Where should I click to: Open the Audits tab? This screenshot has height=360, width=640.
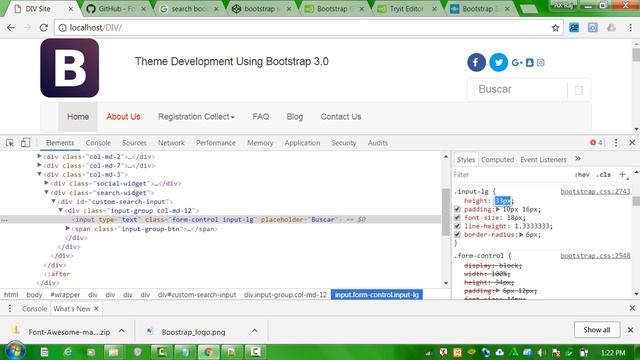point(378,143)
